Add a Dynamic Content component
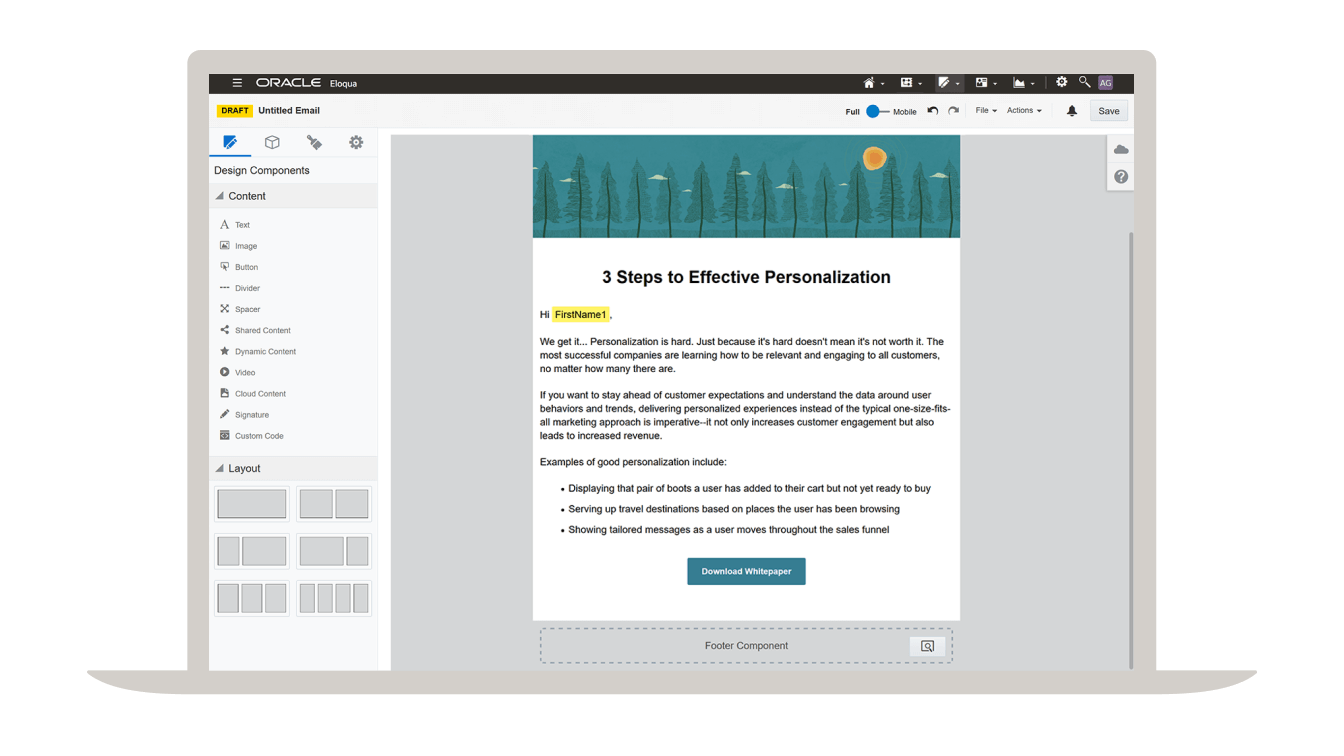The height and width of the screenshot is (756, 1344). click(x=267, y=351)
